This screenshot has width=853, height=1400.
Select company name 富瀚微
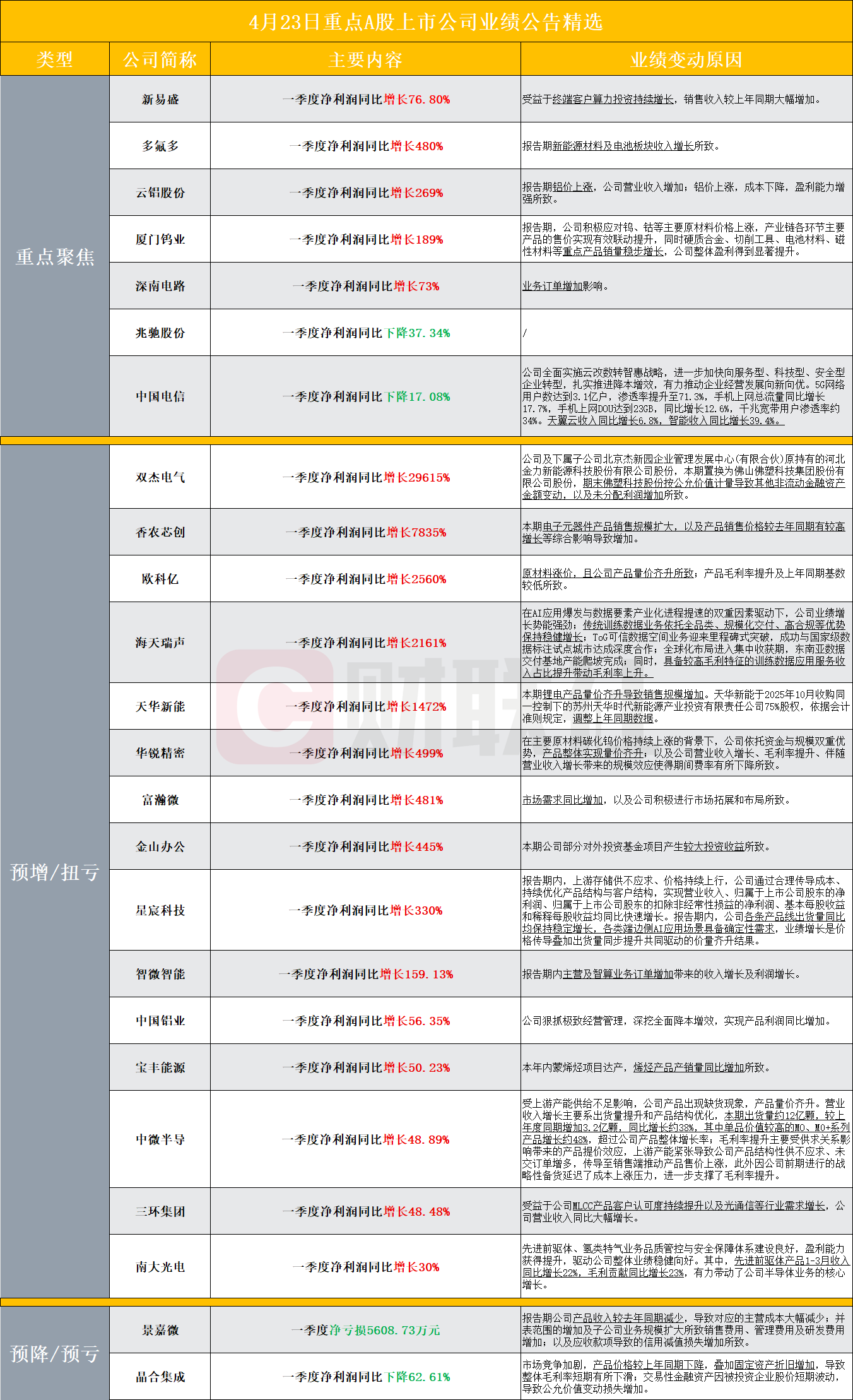[x=160, y=800]
